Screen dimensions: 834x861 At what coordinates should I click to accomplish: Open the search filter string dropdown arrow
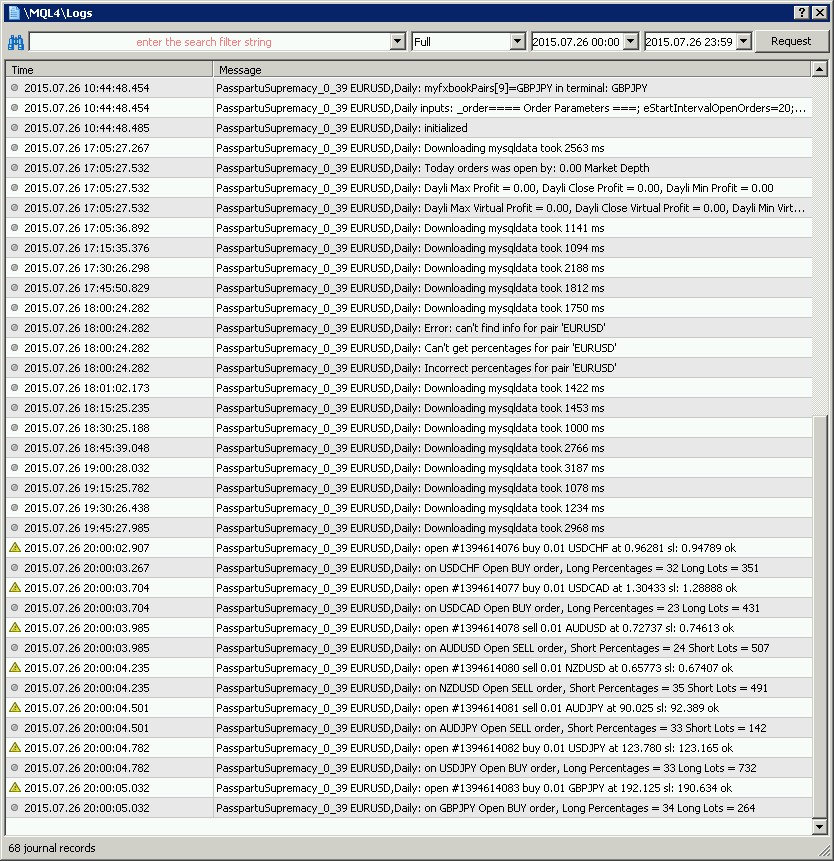398,42
